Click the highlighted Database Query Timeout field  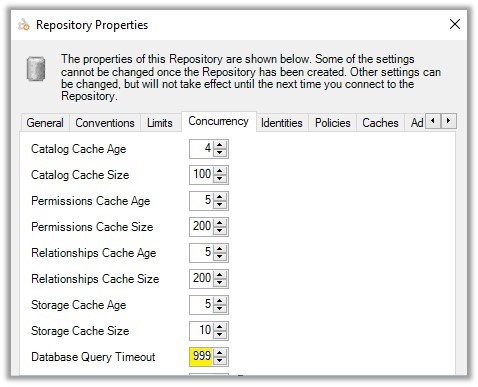click(202, 357)
